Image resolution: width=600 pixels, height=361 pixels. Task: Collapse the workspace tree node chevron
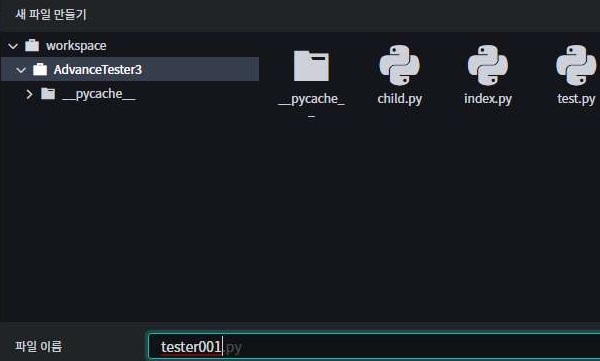(13, 46)
